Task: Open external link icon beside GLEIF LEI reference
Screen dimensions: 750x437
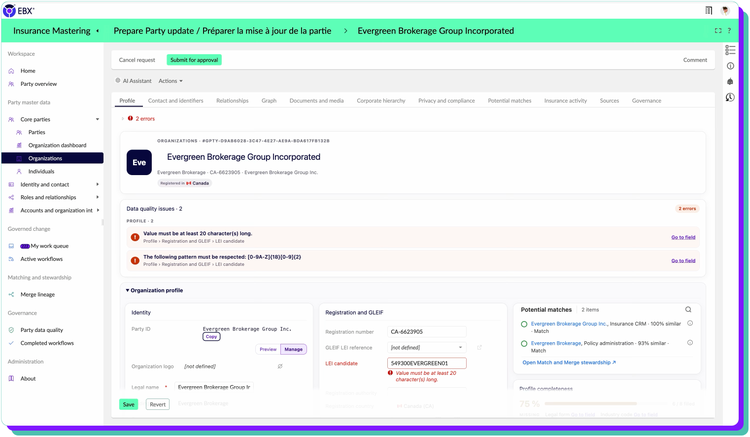Action: pos(479,348)
